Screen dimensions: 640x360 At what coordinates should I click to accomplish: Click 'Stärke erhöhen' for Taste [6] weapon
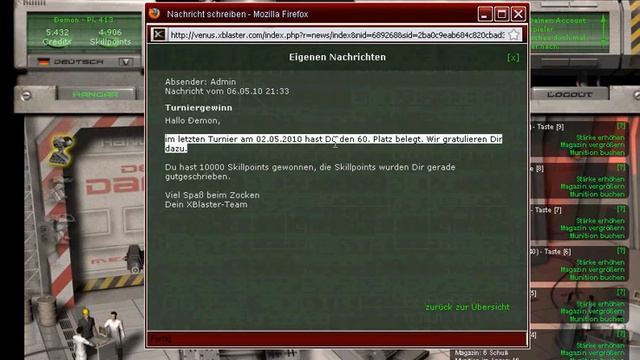[x=600, y=262]
